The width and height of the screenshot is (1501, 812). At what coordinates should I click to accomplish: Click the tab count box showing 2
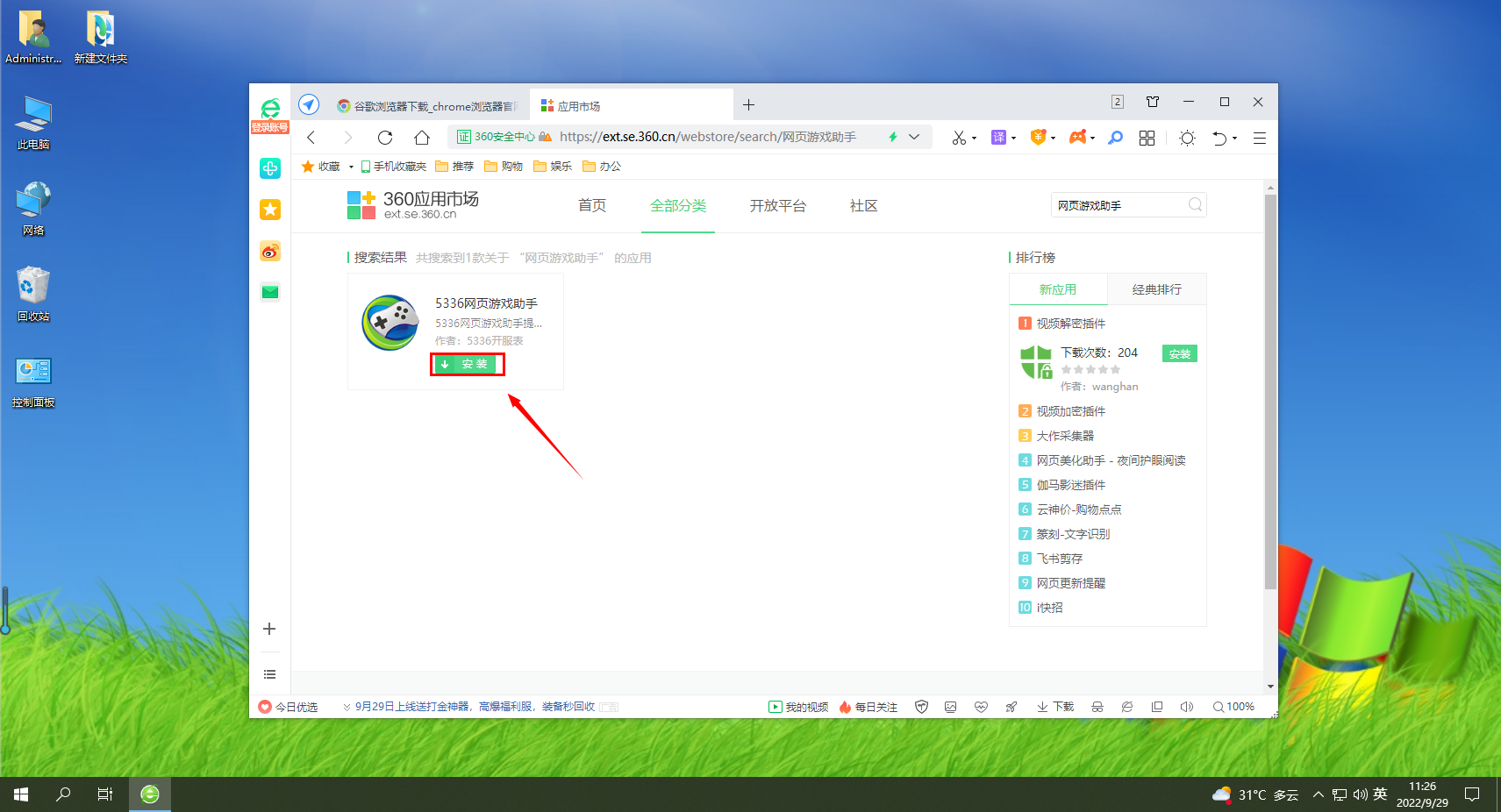tap(1118, 102)
